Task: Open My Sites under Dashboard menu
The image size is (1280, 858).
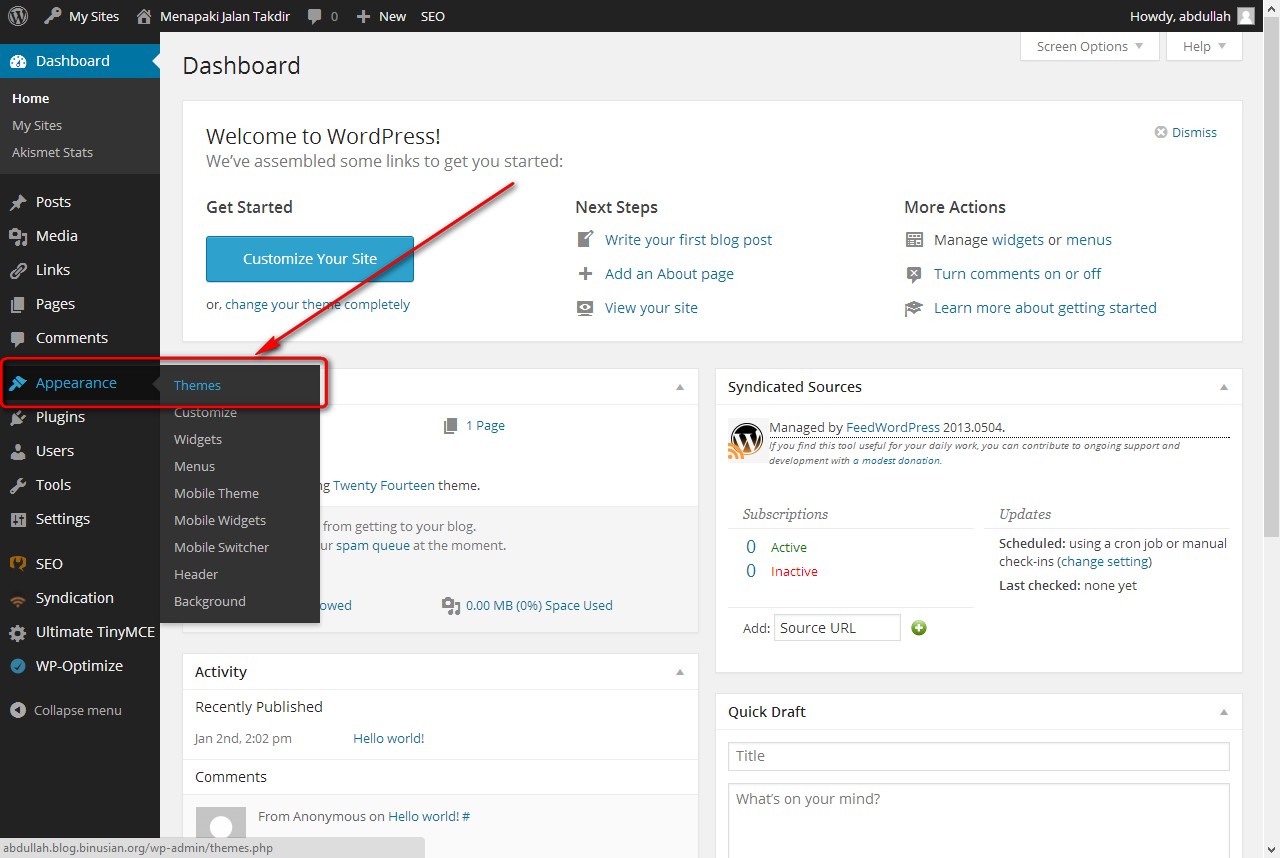Action: point(37,125)
